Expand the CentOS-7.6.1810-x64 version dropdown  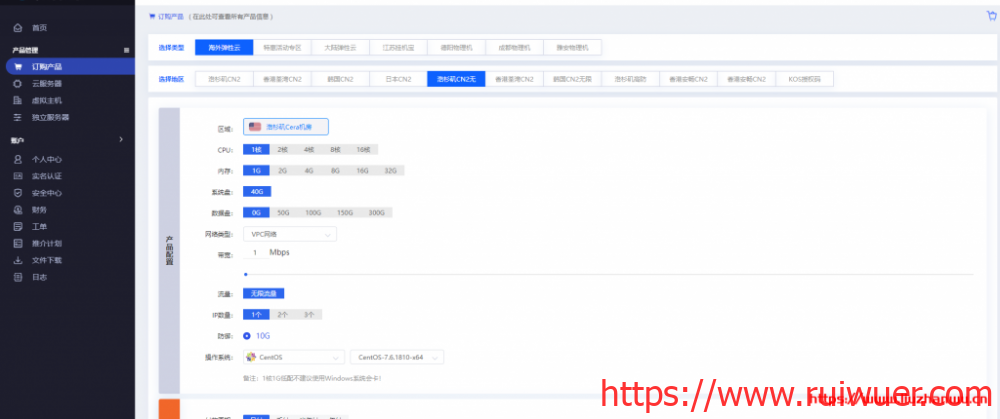click(x=397, y=357)
